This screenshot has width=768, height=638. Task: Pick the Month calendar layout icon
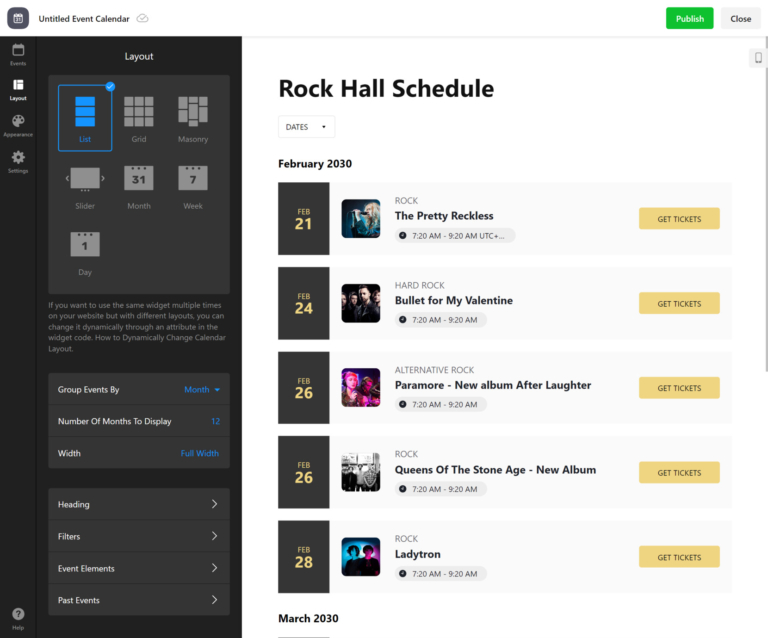(139, 179)
